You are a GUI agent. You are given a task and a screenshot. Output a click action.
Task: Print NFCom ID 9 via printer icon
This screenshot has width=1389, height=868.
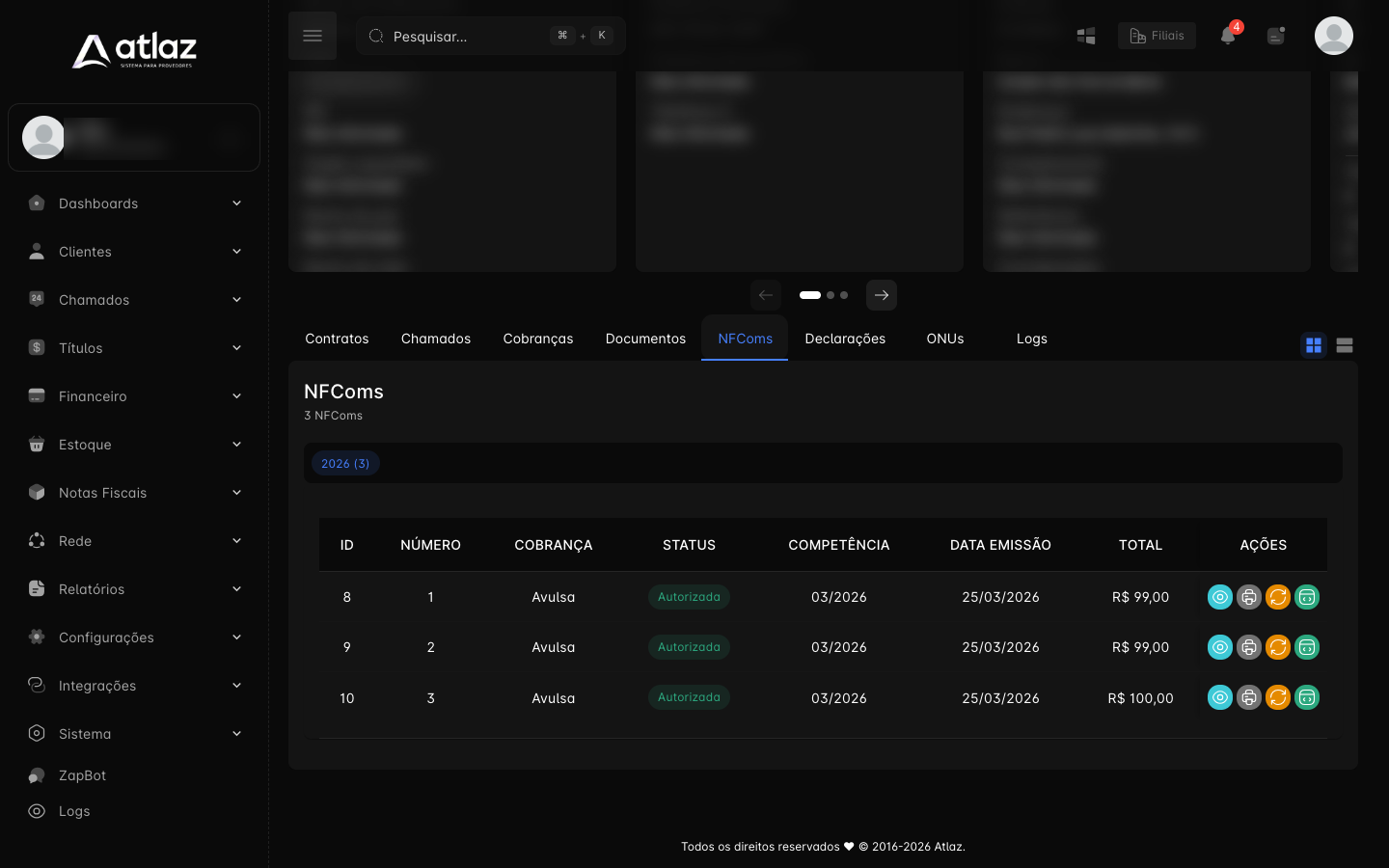click(x=1249, y=647)
